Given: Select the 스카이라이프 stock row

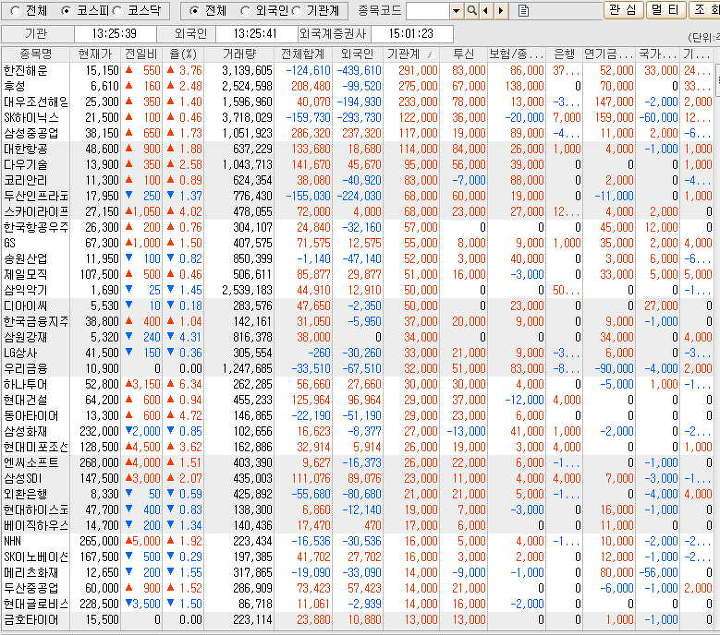Looking at the screenshot, I should tap(358, 212).
